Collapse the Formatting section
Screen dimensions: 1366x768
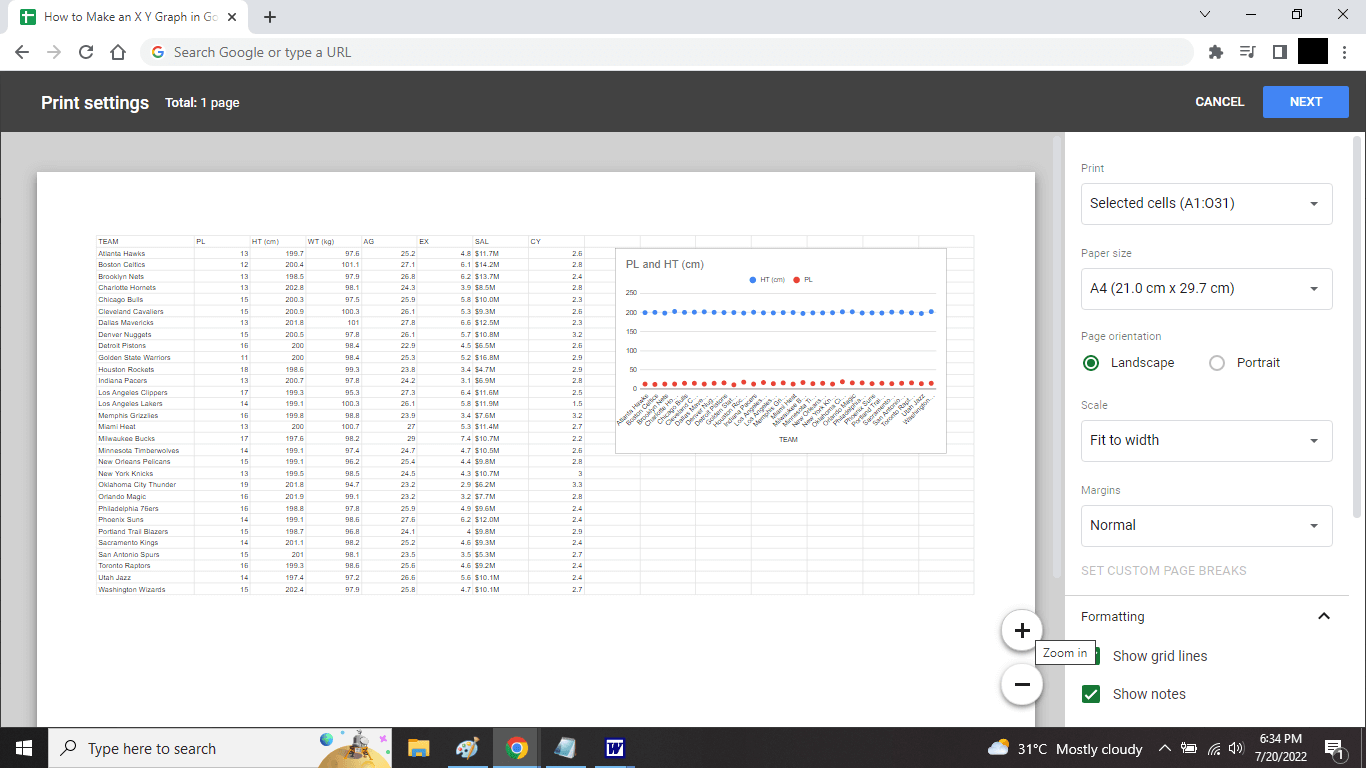[1324, 616]
